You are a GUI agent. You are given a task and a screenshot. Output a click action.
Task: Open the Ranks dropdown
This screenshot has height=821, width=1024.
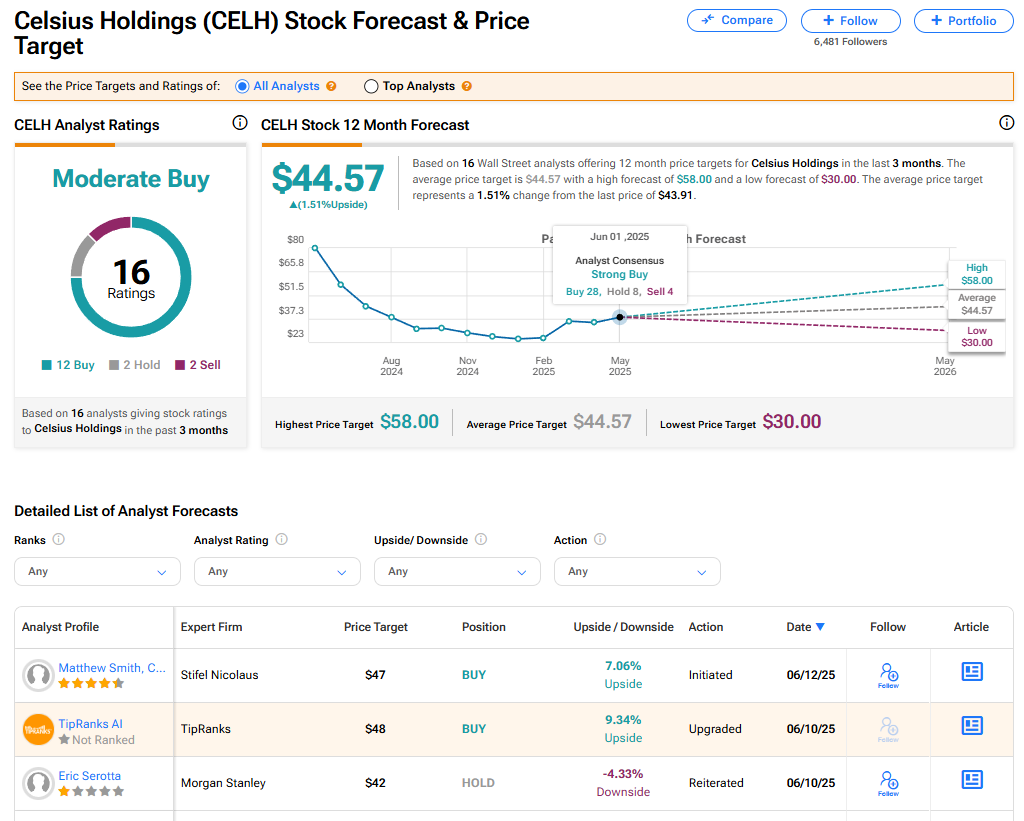coord(97,571)
